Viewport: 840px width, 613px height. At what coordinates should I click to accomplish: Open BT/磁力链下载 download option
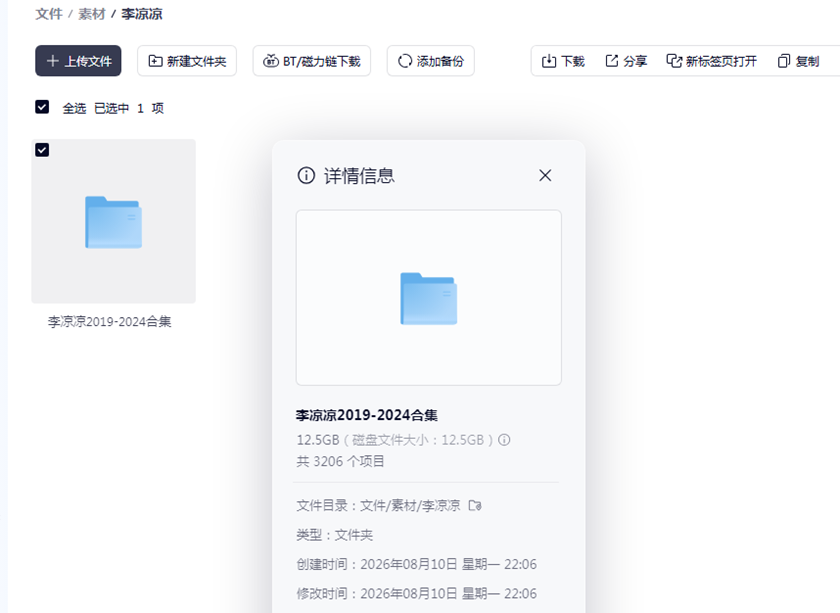(x=312, y=61)
